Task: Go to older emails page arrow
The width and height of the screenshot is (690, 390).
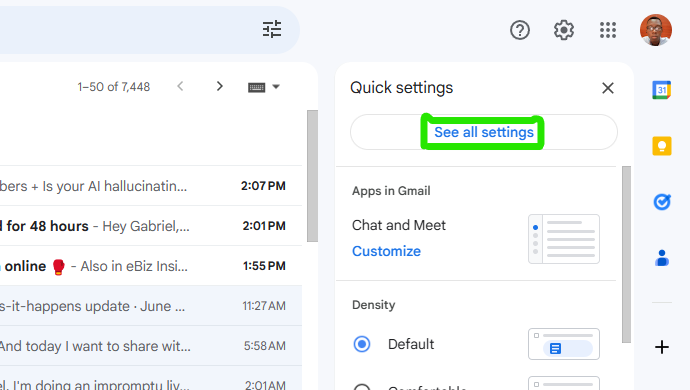Action: tap(220, 86)
